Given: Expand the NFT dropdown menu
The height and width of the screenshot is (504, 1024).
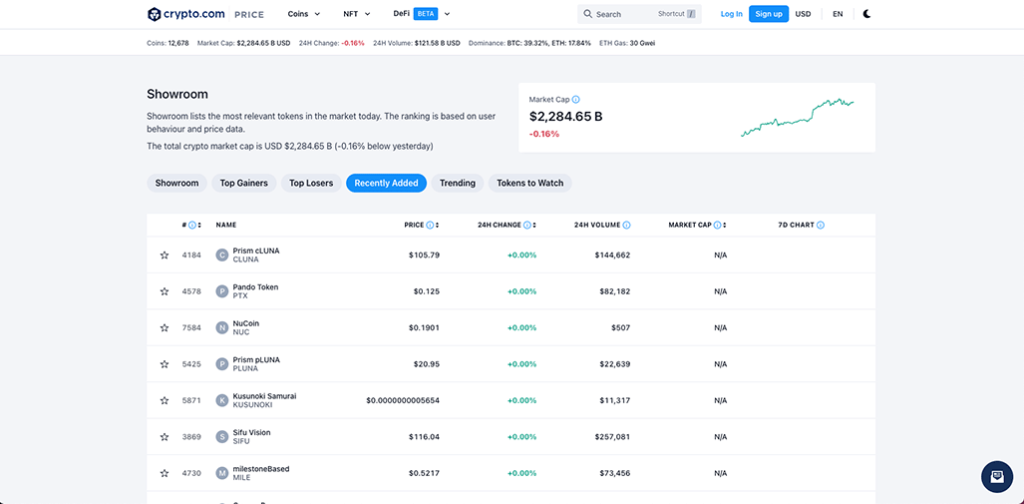Looking at the screenshot, I should point(357,14).
